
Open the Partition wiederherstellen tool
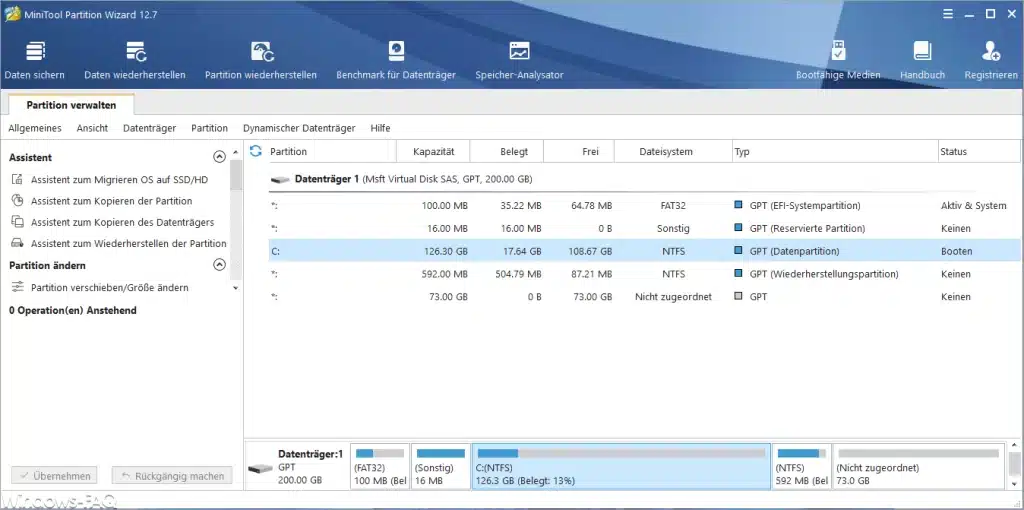pos(261,60)
